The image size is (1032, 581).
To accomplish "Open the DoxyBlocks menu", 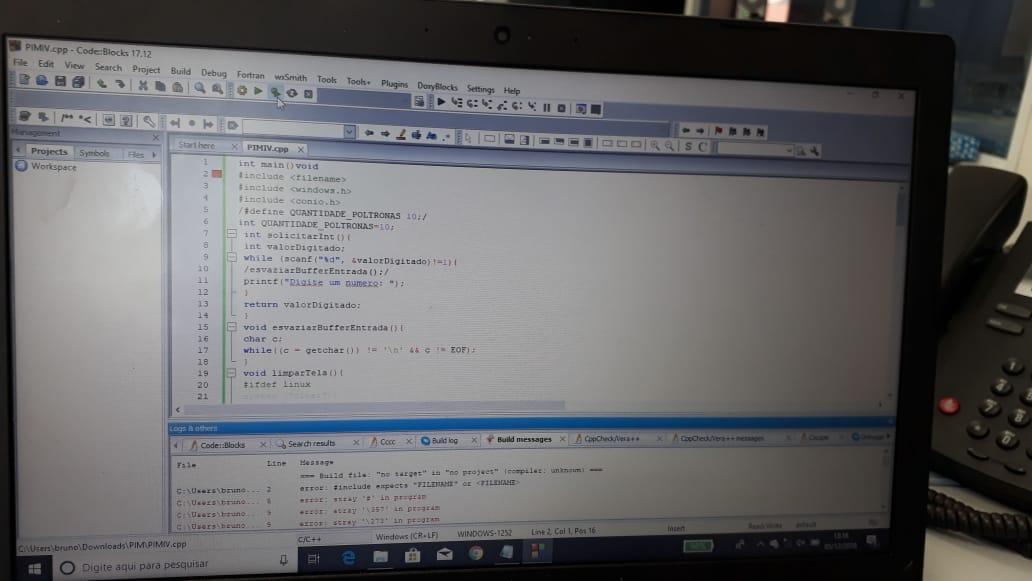I will [x=437, y=86].
